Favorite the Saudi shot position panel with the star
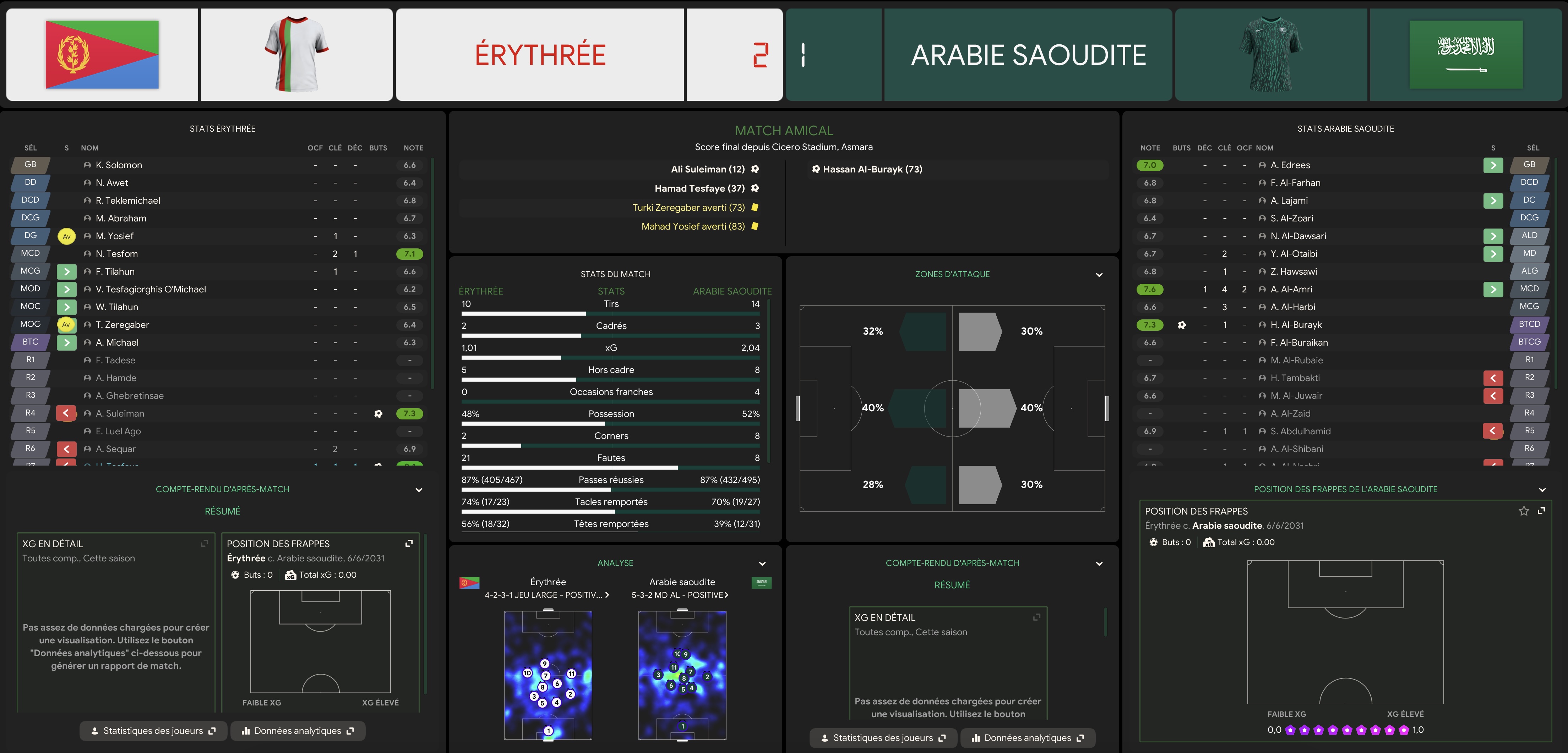The image size is (1568, 753). tap(1524, 511)
